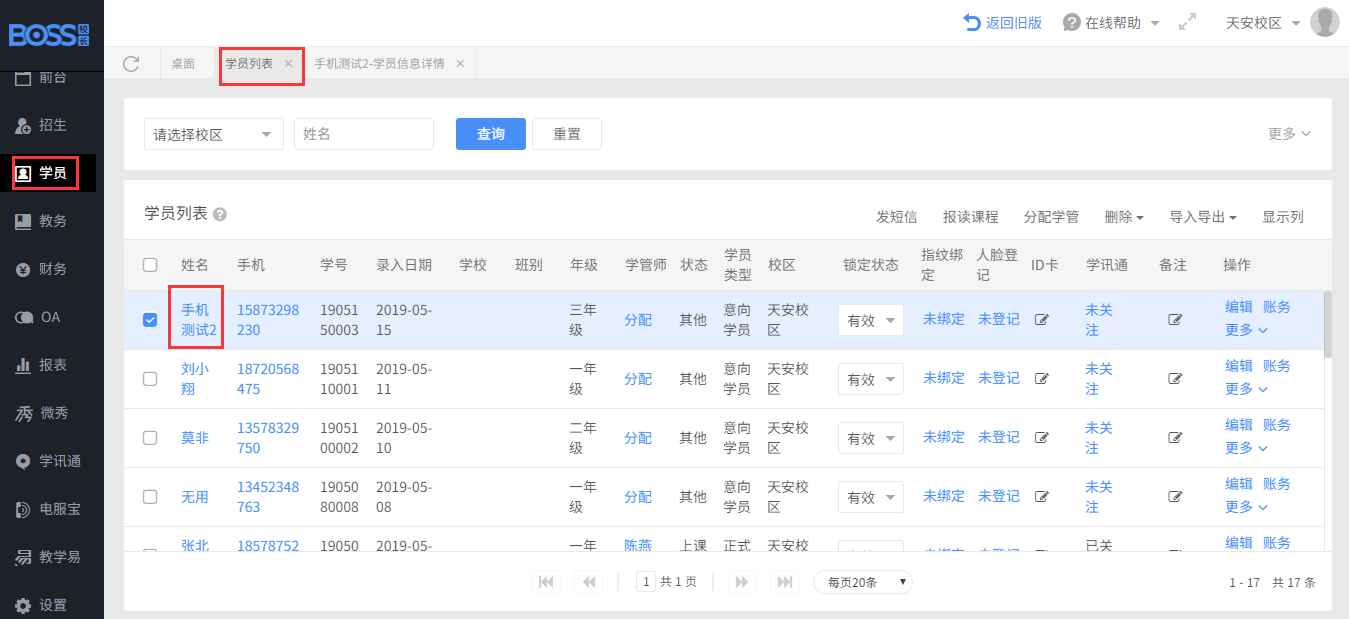1349x619 pixels.
Task: Switch to 手机测试2-学员信息详情 tab
Action: (x=380, y=63)
